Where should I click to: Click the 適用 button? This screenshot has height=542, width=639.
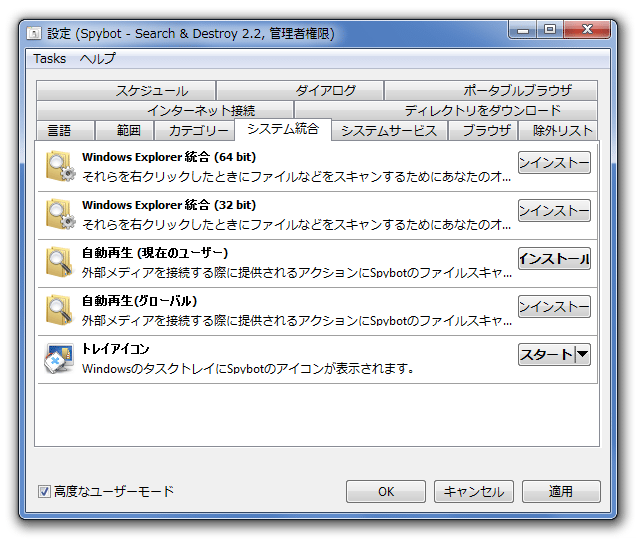point(561,491)
